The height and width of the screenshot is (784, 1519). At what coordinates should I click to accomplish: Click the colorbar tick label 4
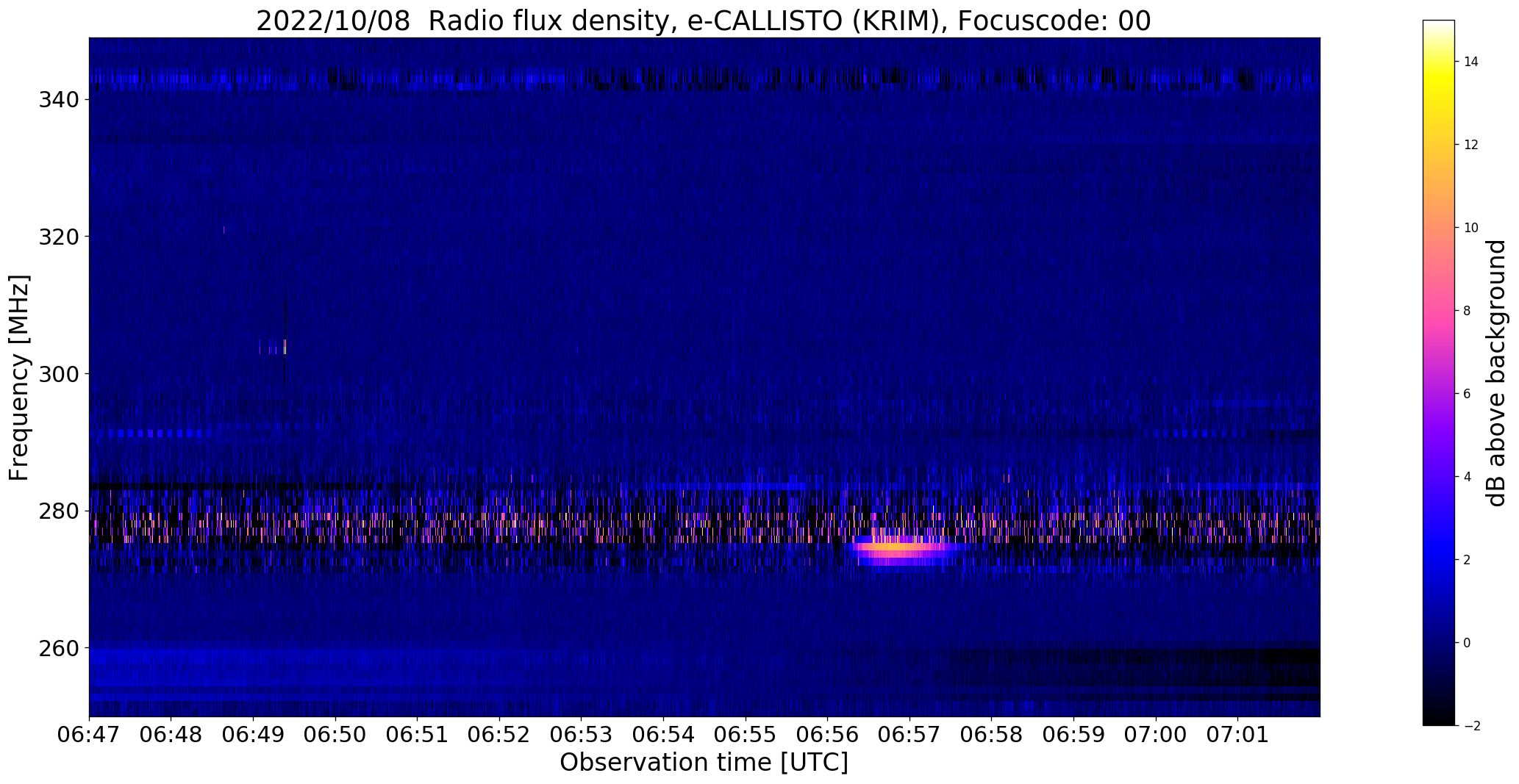click(1468, 477)
